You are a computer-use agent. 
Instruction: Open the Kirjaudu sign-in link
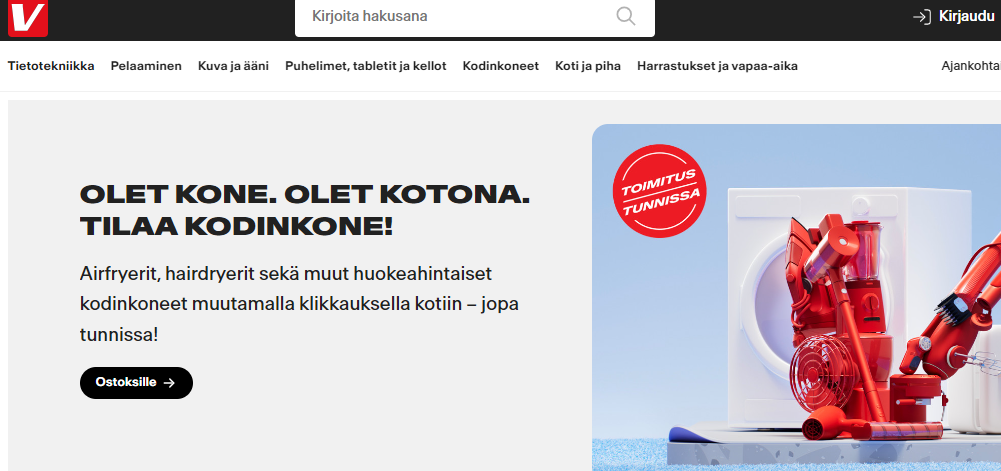tap(966, 17)
